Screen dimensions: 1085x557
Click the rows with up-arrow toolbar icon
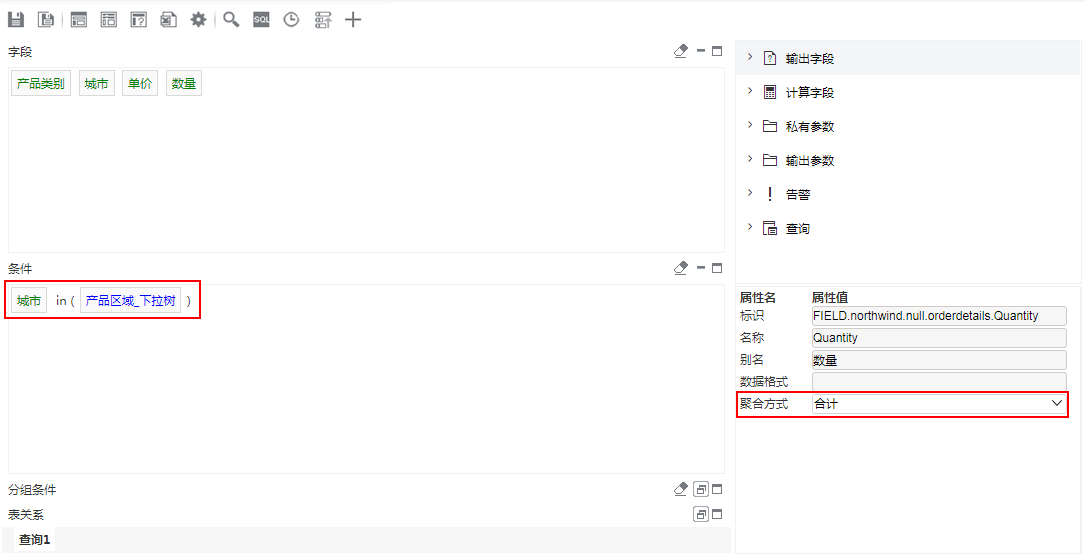(322, 19)
